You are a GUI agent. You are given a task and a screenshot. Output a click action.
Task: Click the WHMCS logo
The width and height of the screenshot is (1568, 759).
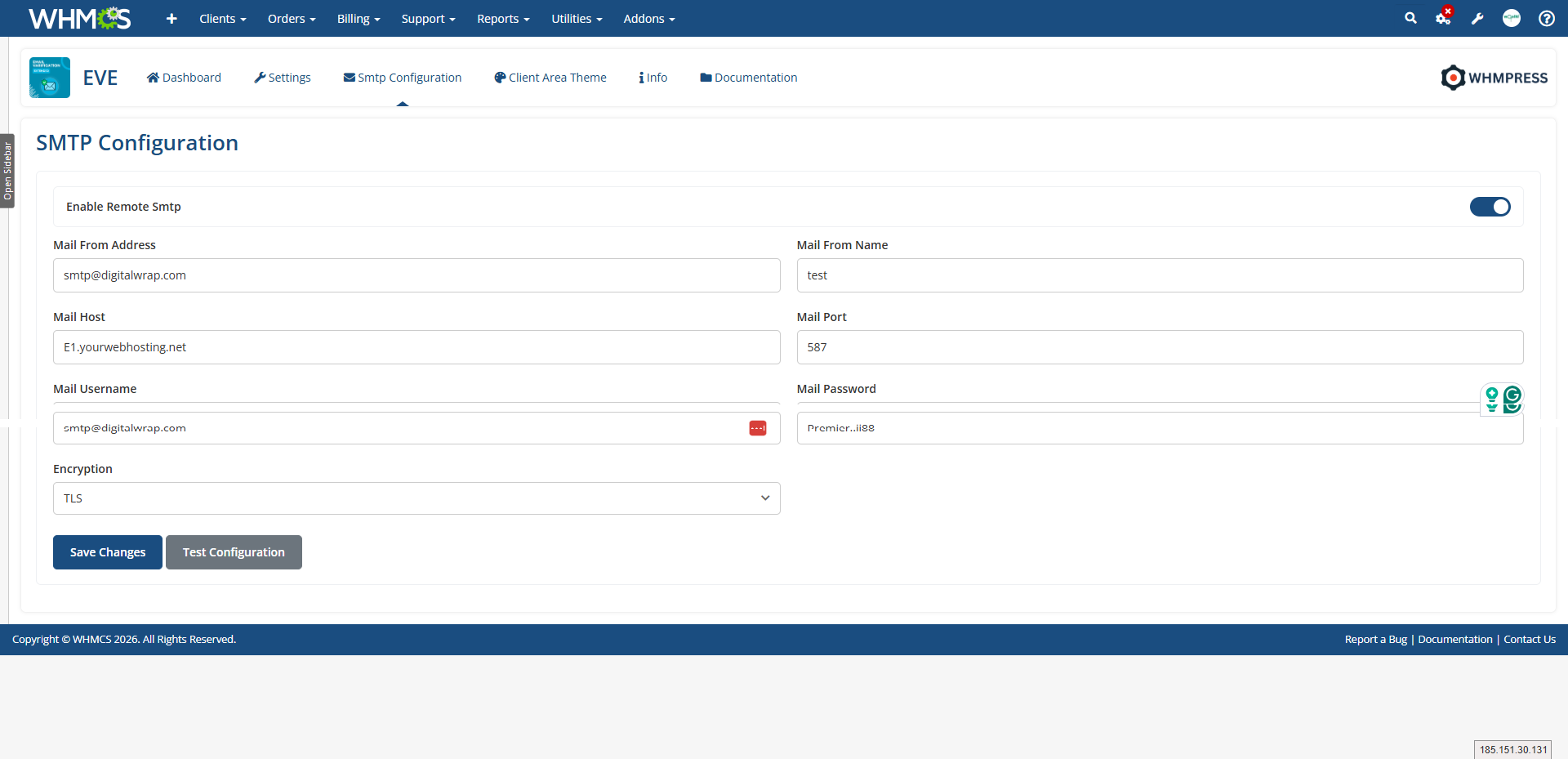(x=79, y=18)
